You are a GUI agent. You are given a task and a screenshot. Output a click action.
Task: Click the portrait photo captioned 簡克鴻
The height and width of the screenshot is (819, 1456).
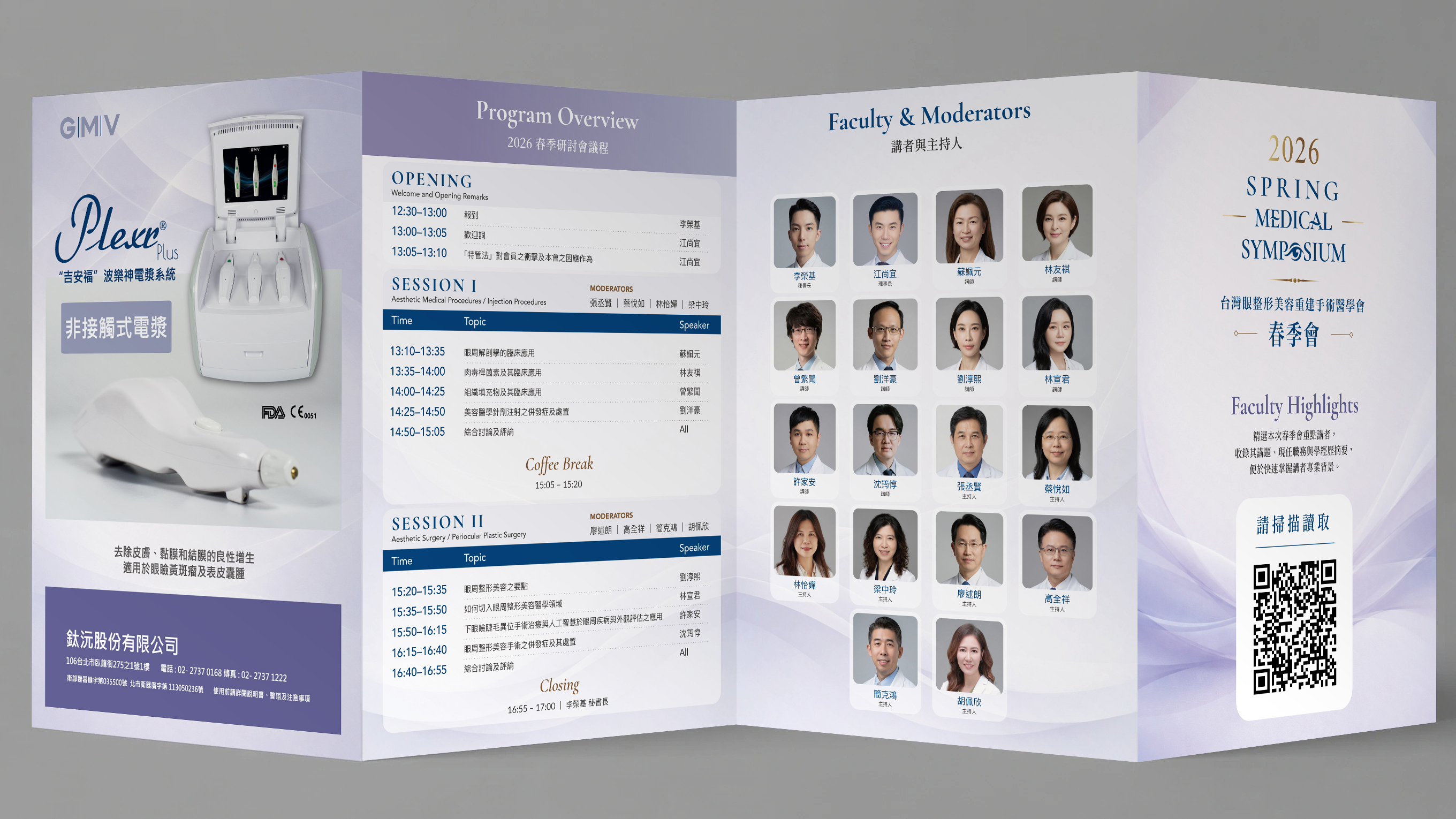885,650
